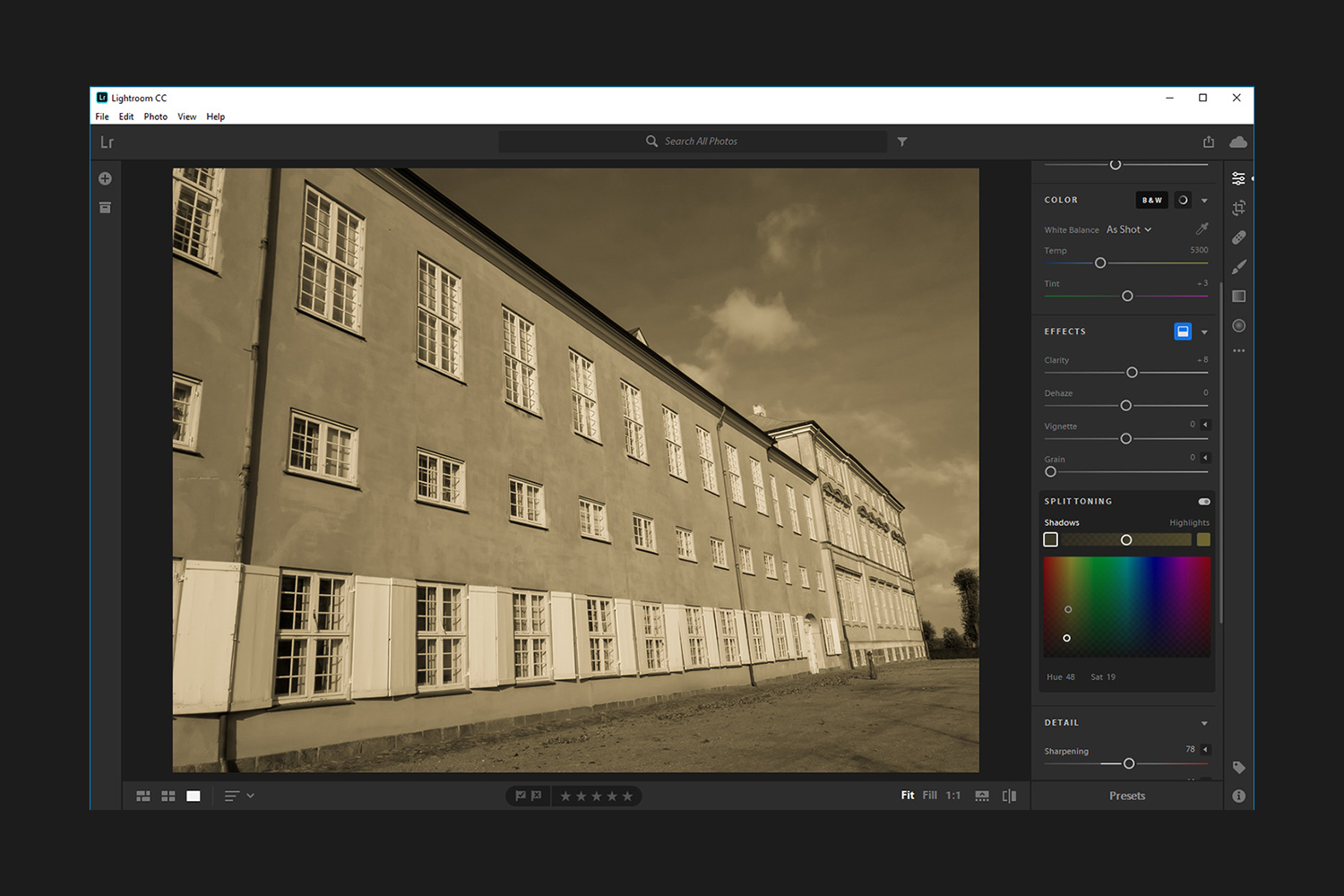
Task: Open the Photo menu
Action: tap(155, 116)
